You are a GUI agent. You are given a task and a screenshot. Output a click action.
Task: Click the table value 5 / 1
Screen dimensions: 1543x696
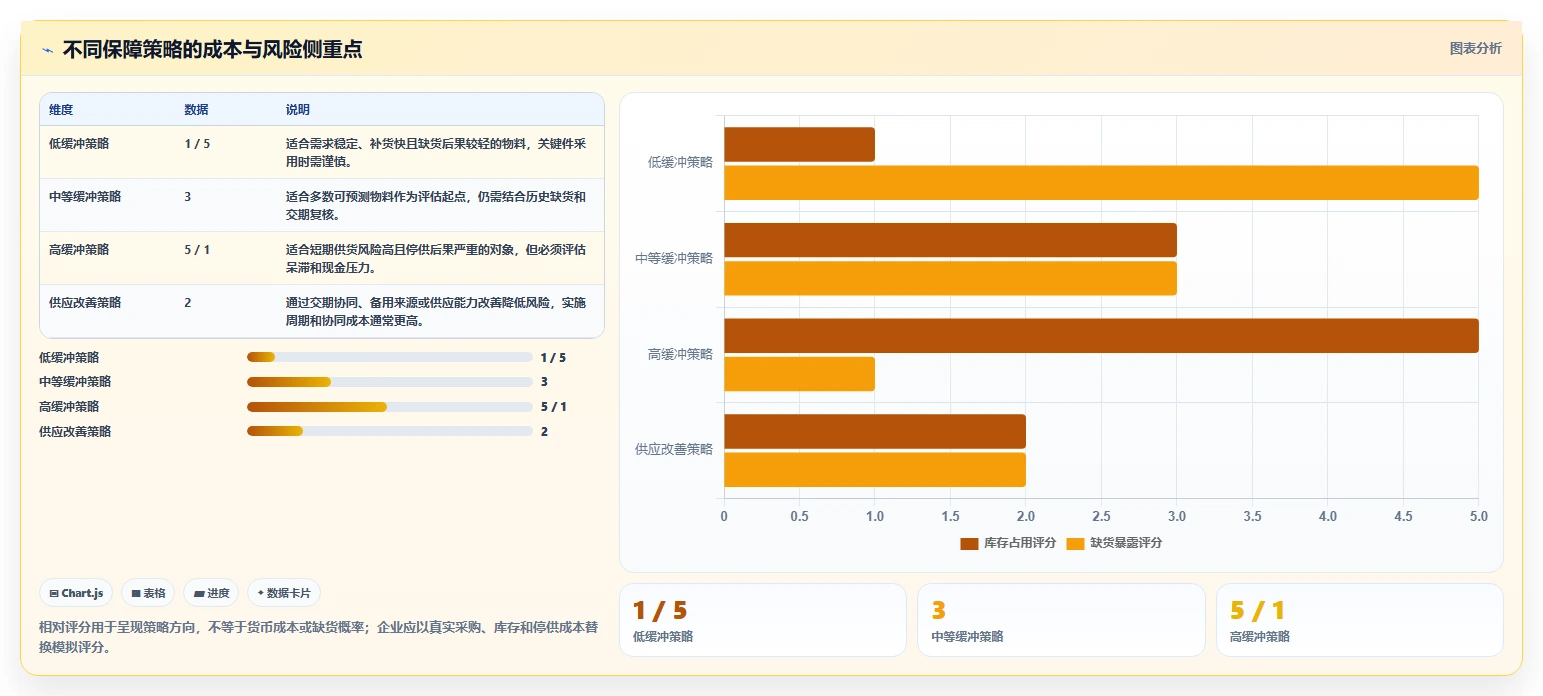click(x=197, y=250)
